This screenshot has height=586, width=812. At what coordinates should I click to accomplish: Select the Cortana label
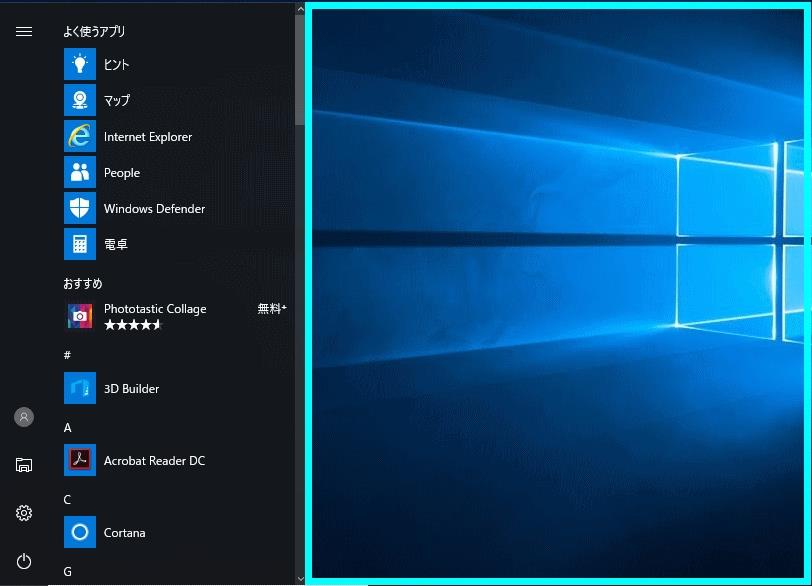[124, 533]
